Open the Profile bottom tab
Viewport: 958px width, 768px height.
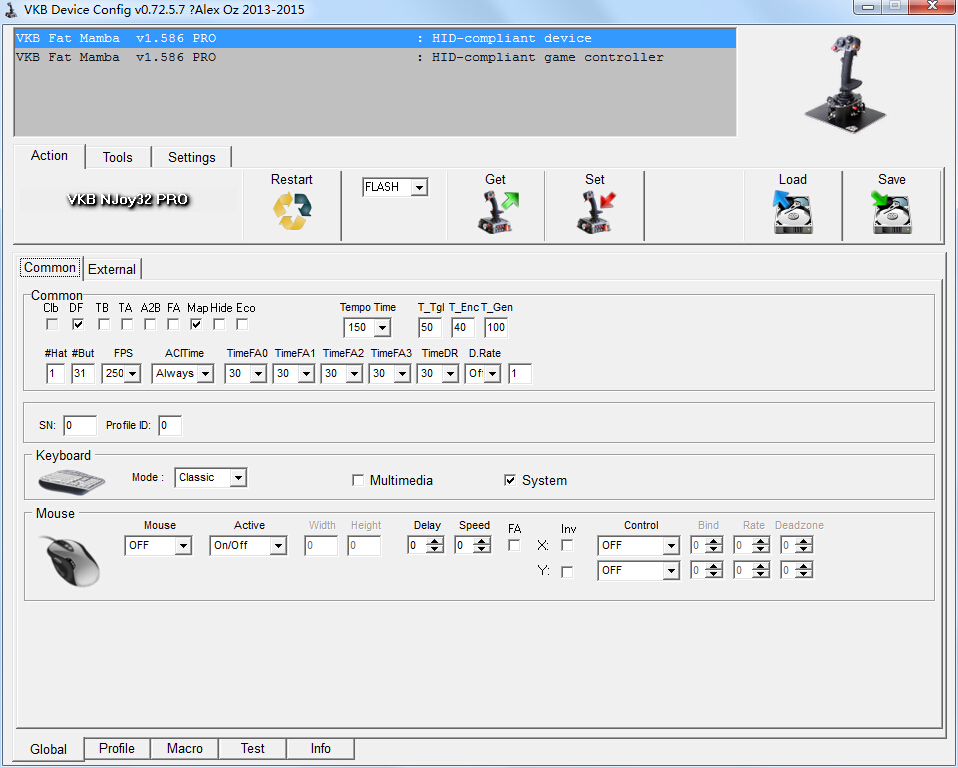[117, 748]
